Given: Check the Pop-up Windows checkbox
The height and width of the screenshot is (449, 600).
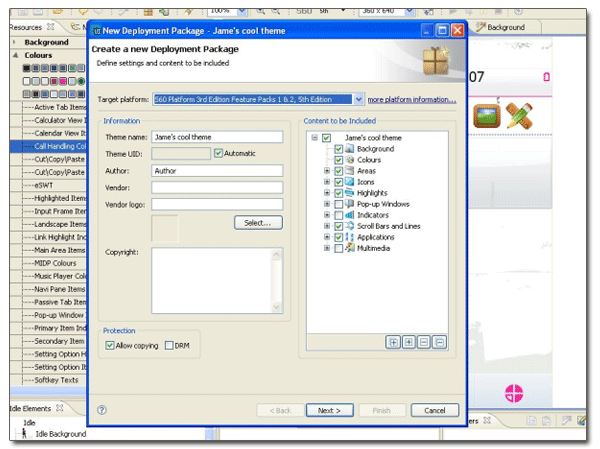Looking at the screenshot, I should tap(338, 204).
